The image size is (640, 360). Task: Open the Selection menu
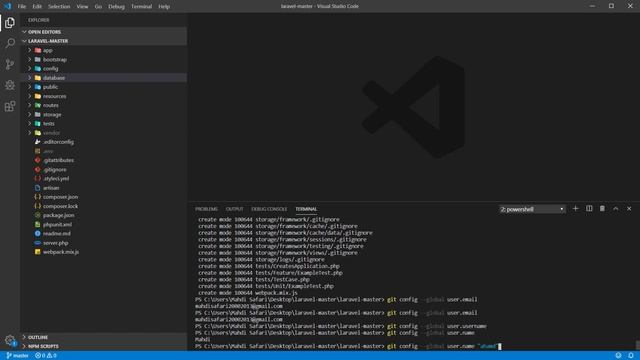click(x=59, y=7)
